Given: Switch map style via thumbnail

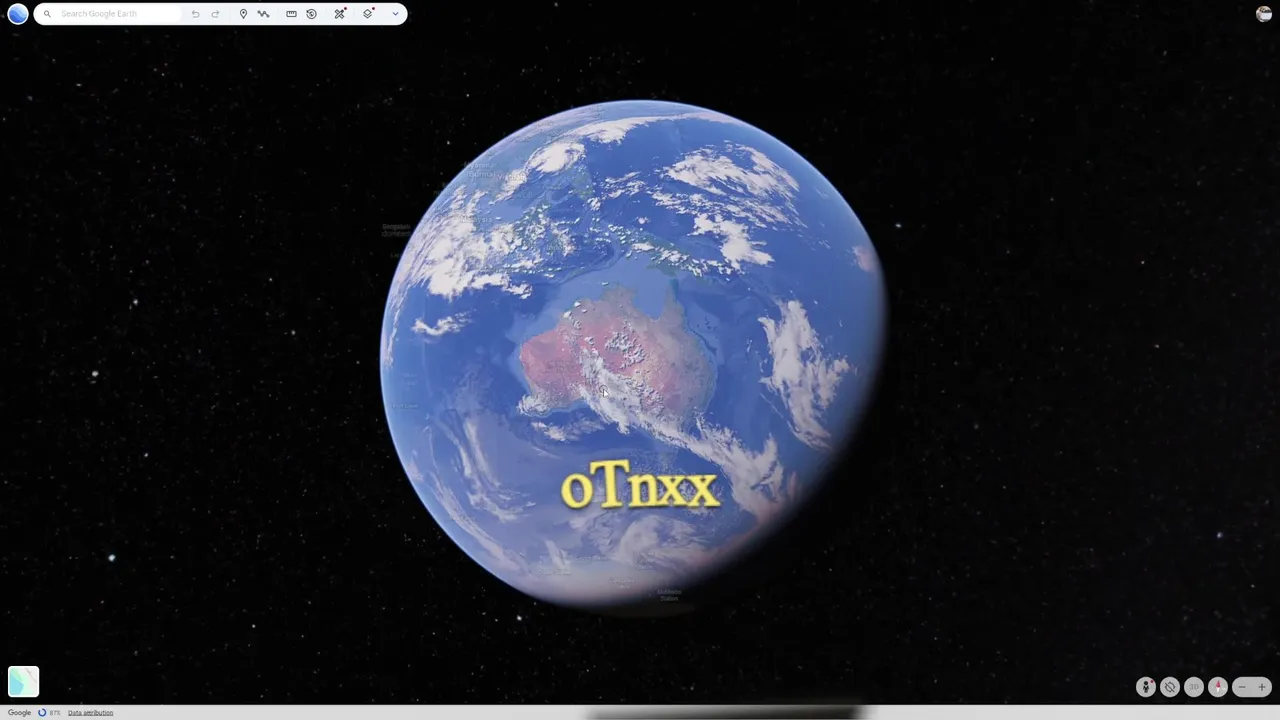Looking at the screenshot, I should [x=24, y=681].
